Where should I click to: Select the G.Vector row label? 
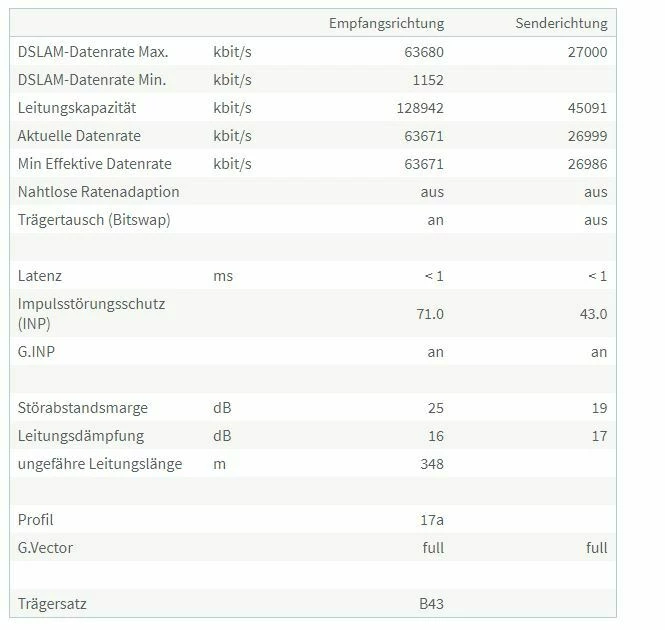tap(45, 548)
